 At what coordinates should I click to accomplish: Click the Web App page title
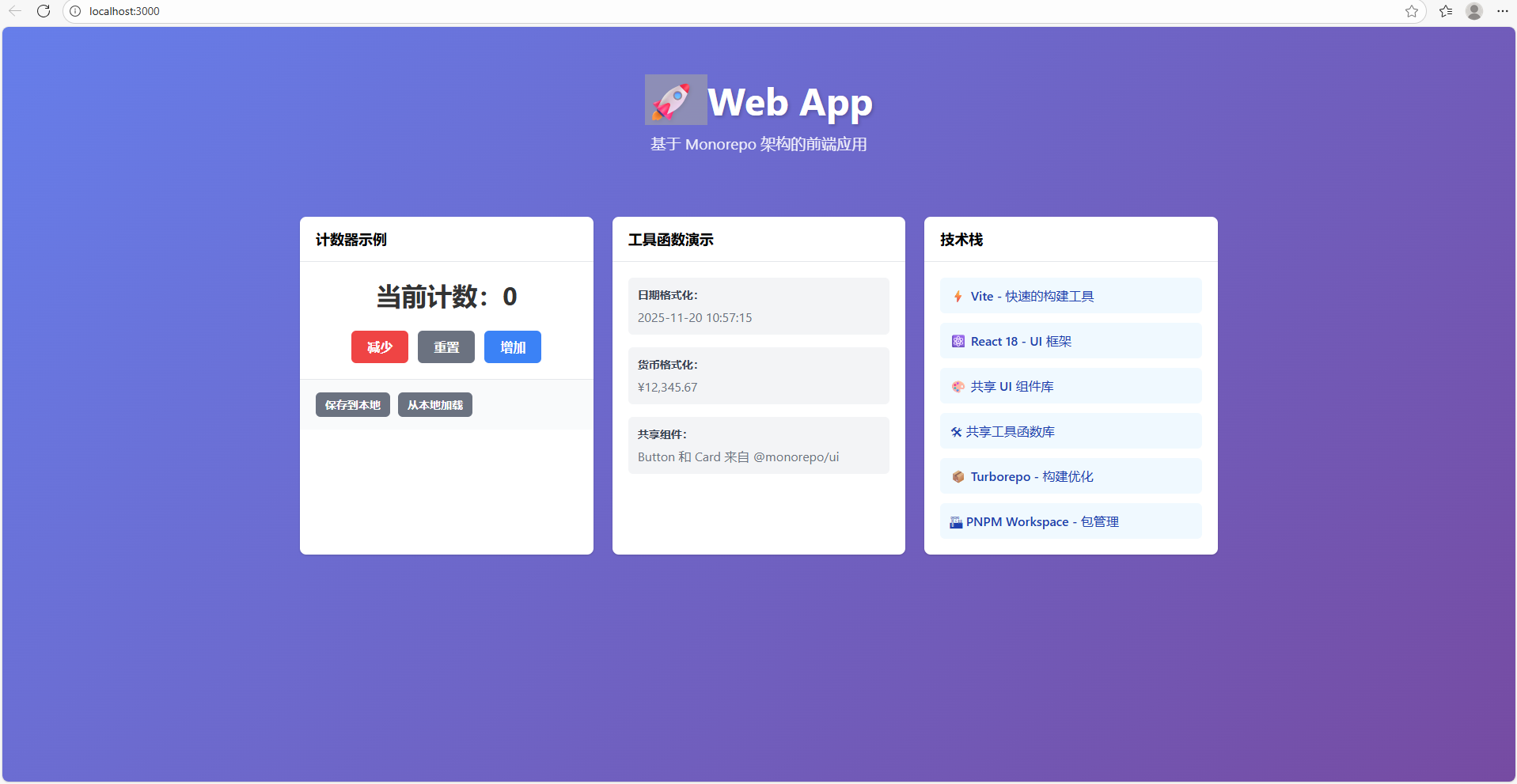791,102
